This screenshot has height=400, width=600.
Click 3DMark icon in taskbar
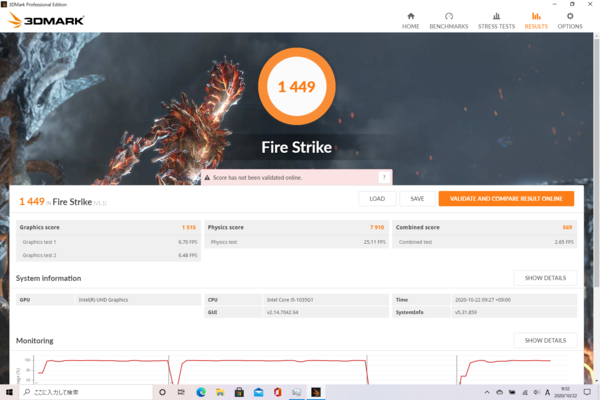[316, 392]
